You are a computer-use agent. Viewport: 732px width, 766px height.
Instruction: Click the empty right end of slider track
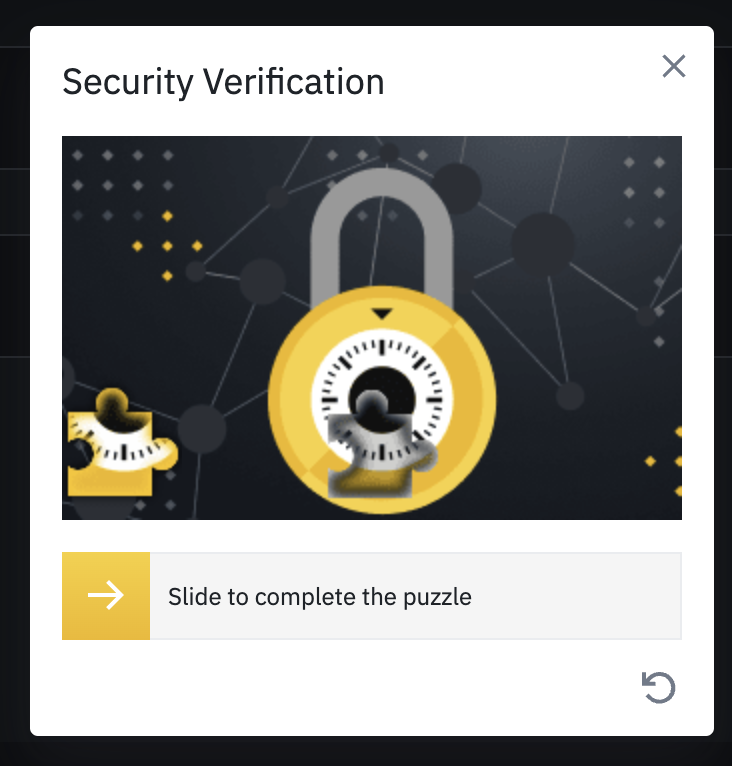click(620, 596)
